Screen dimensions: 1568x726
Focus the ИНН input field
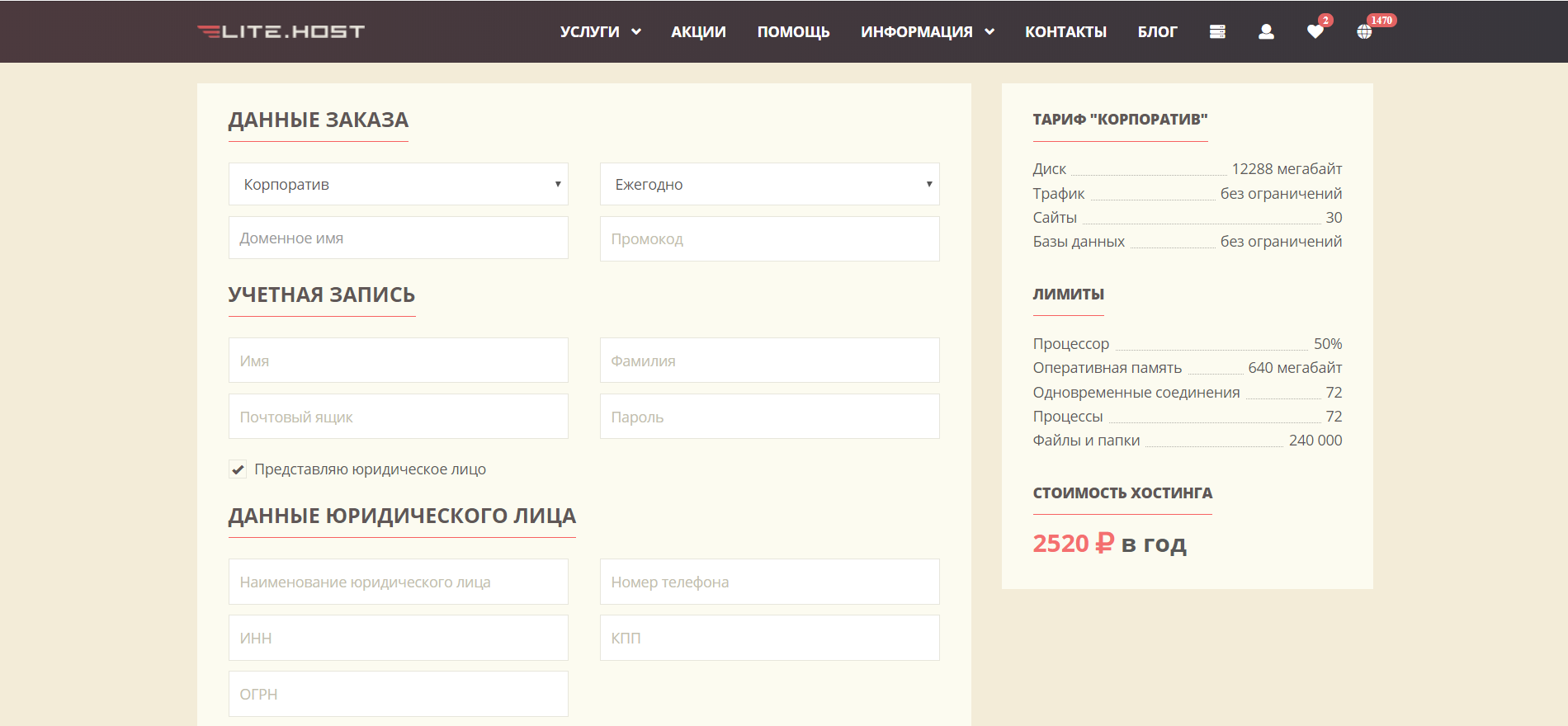click(399, 638)
